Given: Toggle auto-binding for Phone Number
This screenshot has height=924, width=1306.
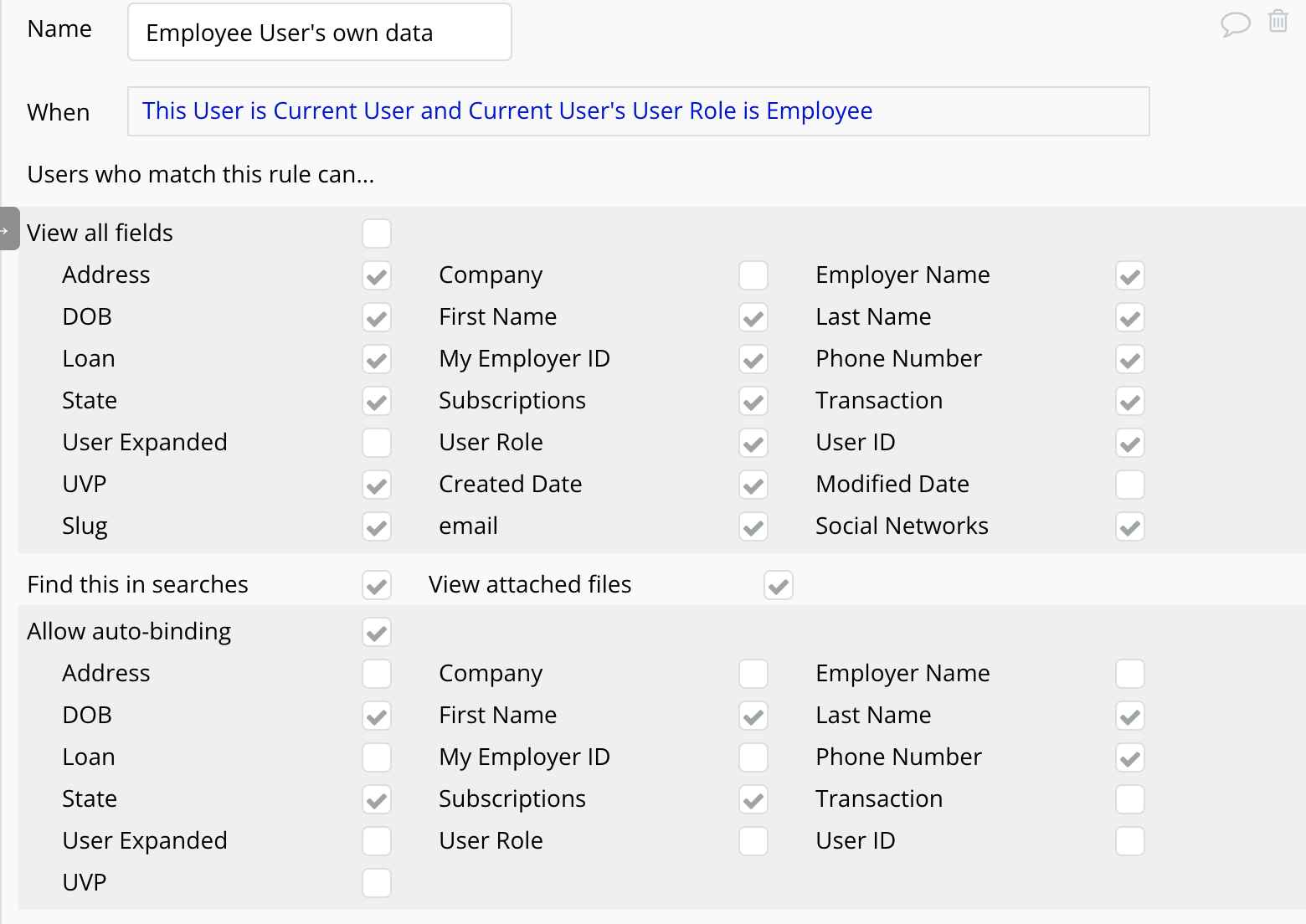Looking at the screenshot, I should tap(1130, 757).
